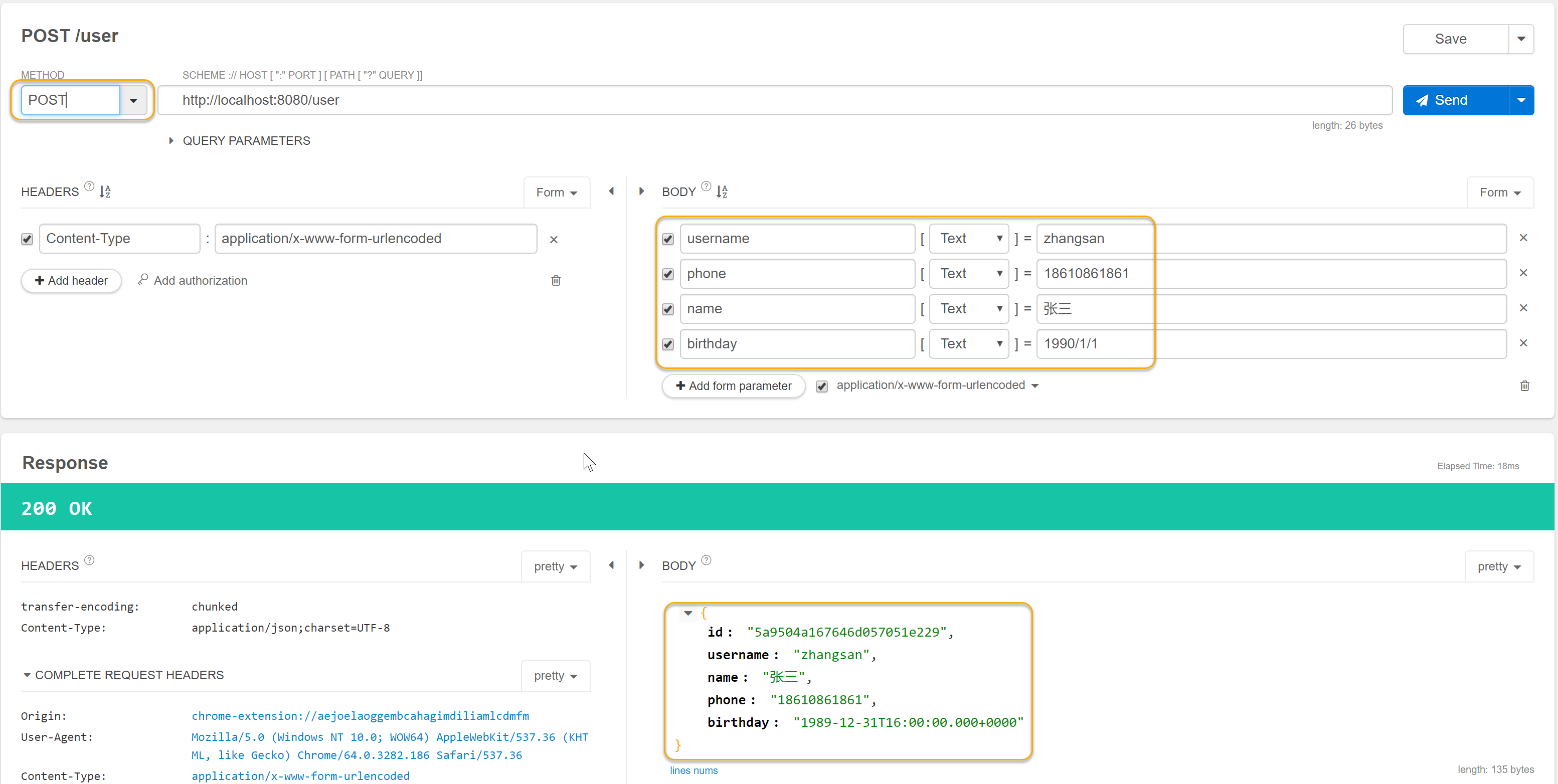Click the POST method text field
This screenshot has width=1558, height=784.
pyautogui.click(x=70, y=100)
